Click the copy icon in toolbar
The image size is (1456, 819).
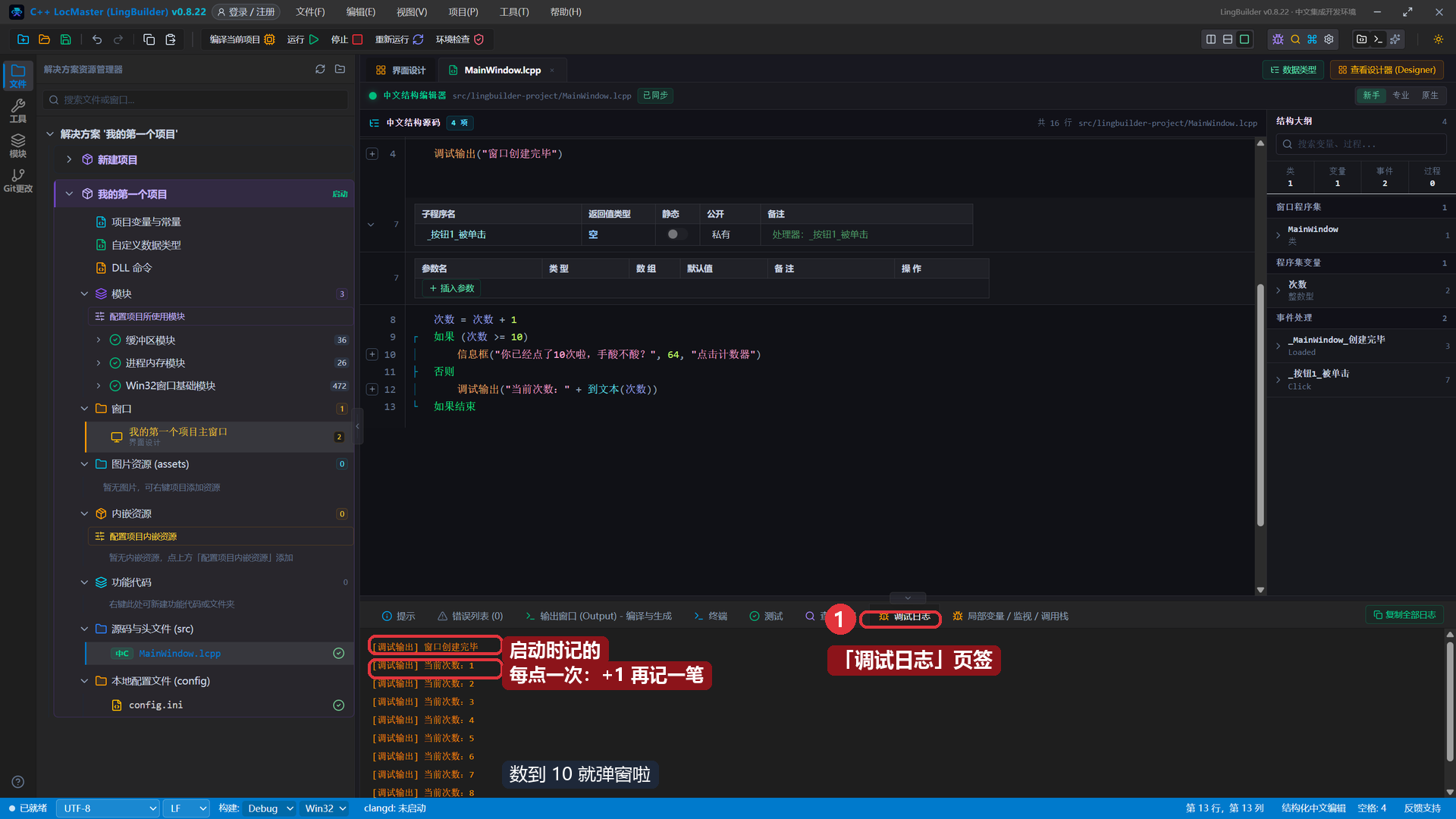pos(149,39)
